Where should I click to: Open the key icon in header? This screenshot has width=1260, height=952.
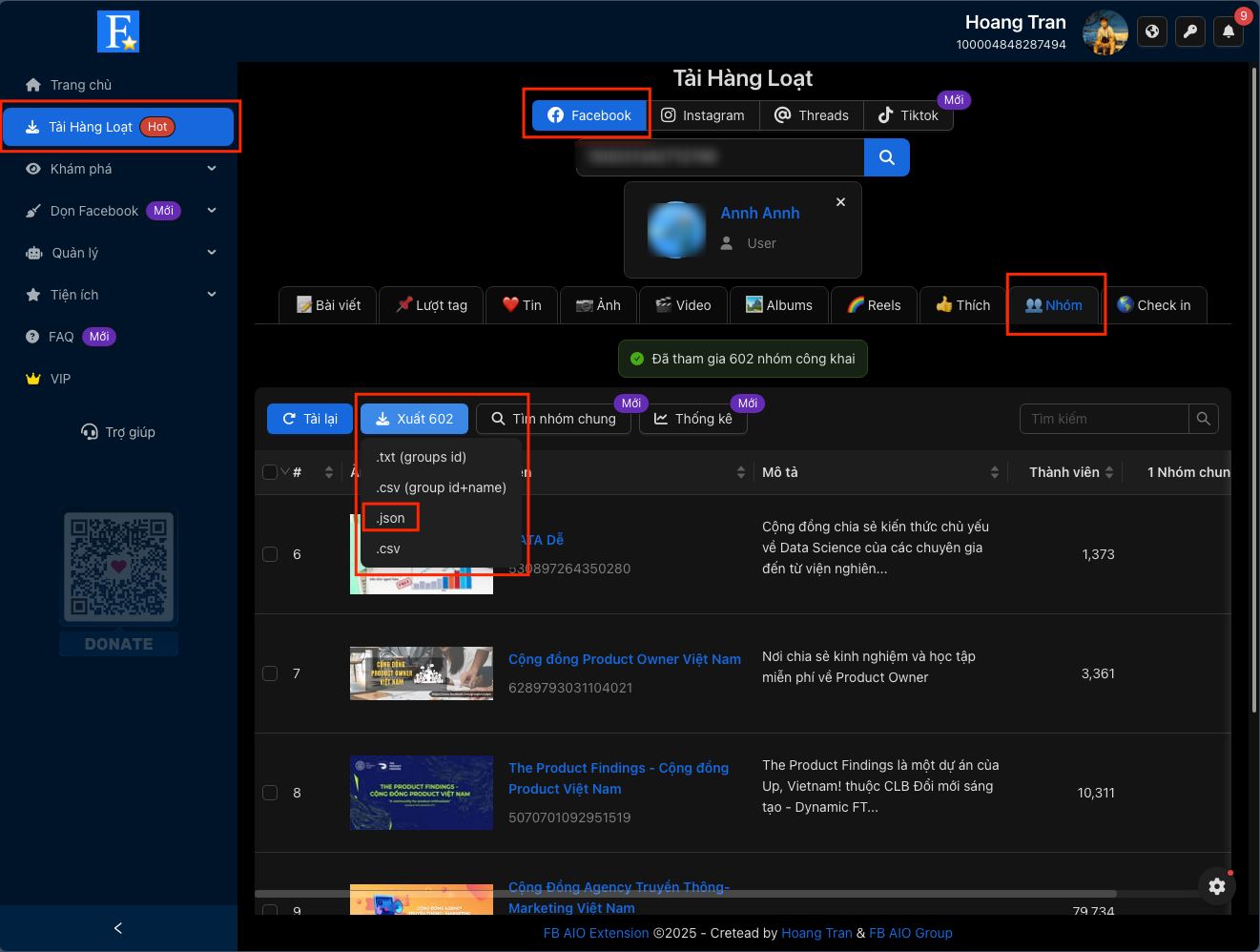tap(1190, 31)
